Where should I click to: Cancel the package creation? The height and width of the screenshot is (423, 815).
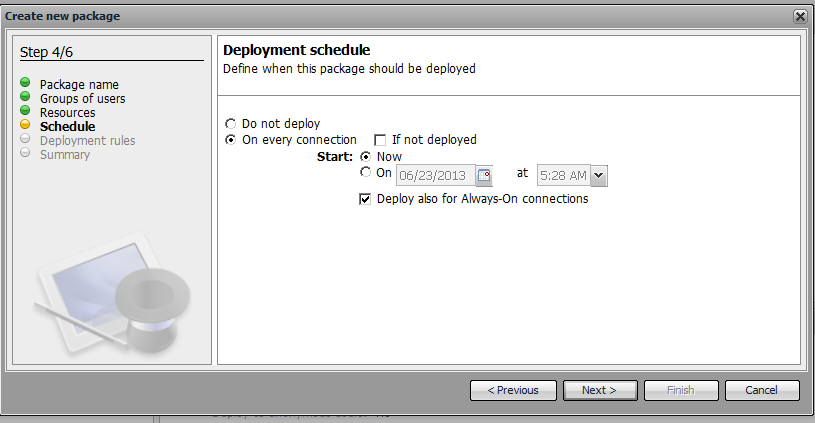(x=762, y=390)
